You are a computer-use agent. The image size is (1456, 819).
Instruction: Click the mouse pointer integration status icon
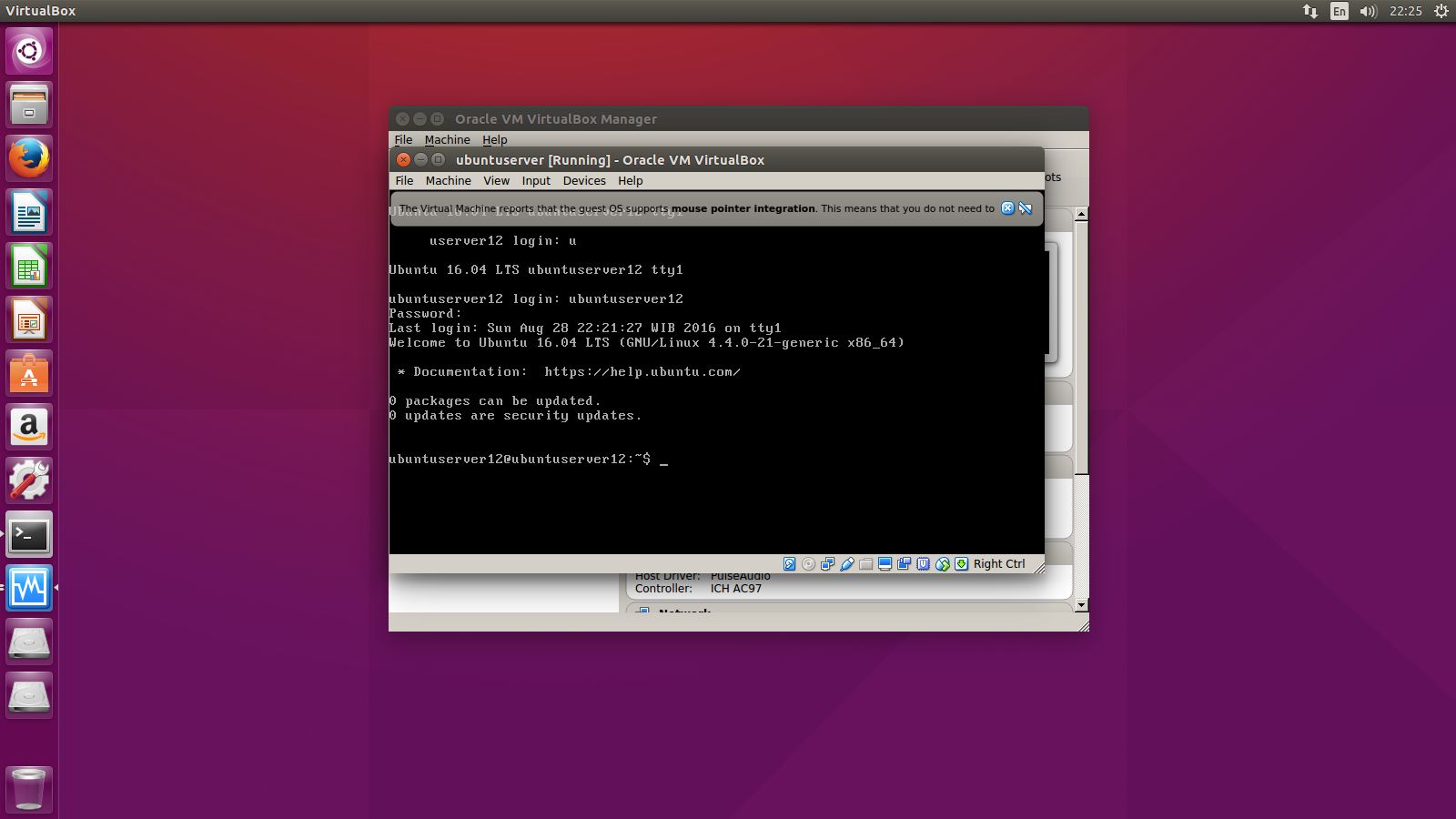click(x=943, y=564)
